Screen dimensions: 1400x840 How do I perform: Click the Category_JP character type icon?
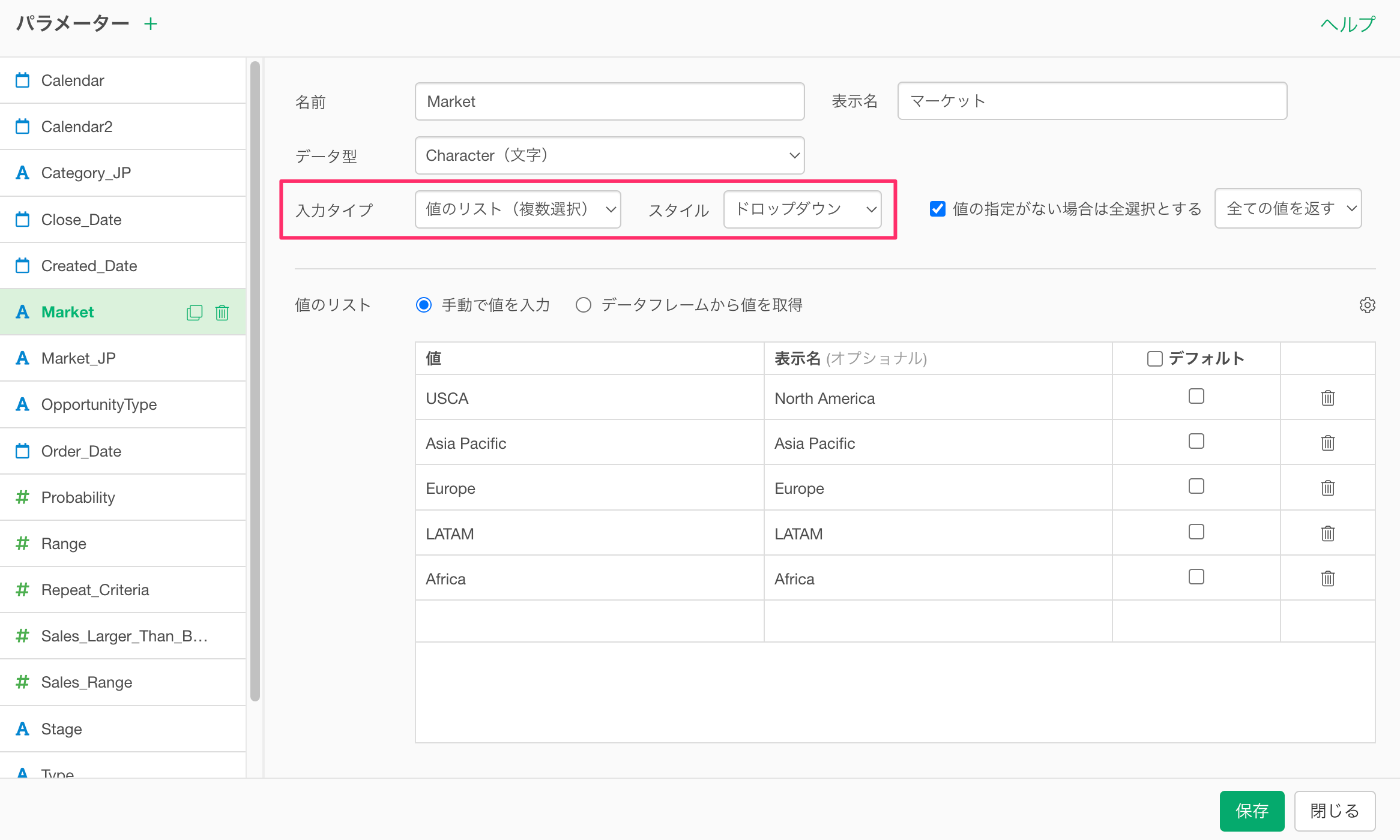[x=22, y=173]
